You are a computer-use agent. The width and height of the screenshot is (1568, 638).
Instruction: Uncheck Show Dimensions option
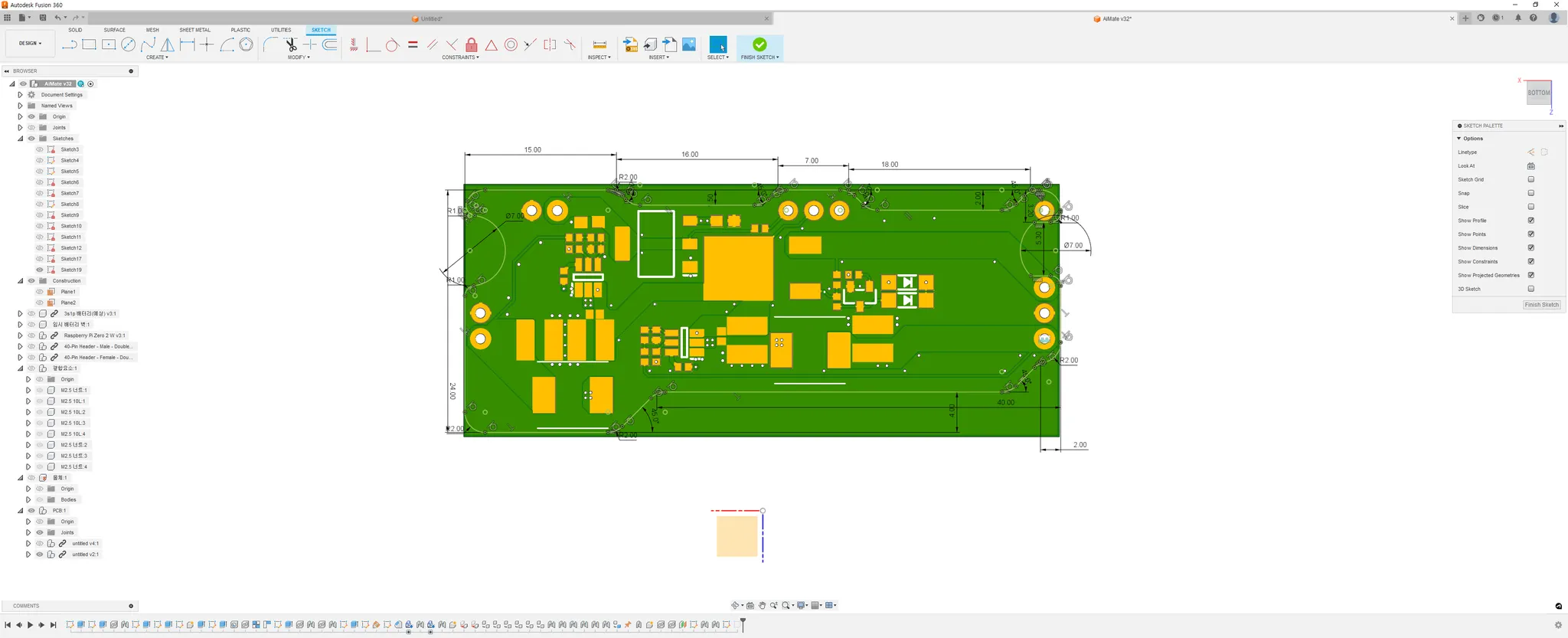[1530, 248]
